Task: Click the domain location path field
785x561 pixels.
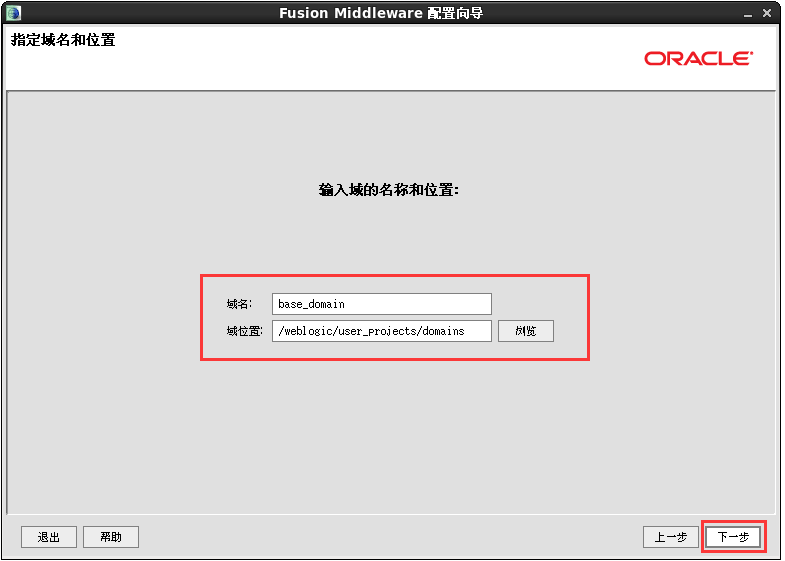Action: (x=382, y=331)
